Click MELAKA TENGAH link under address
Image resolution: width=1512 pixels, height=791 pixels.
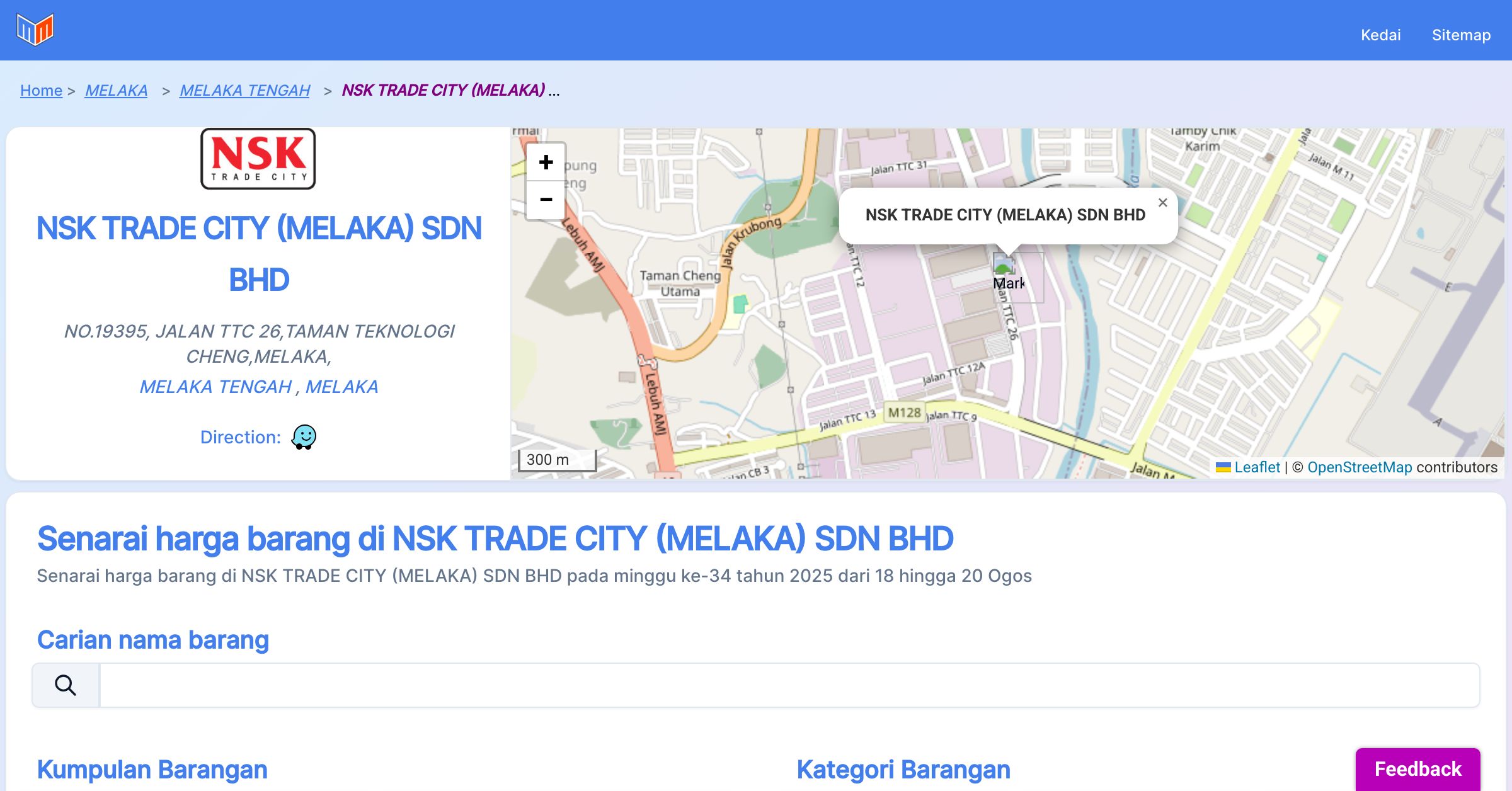[x=215, y=387]
